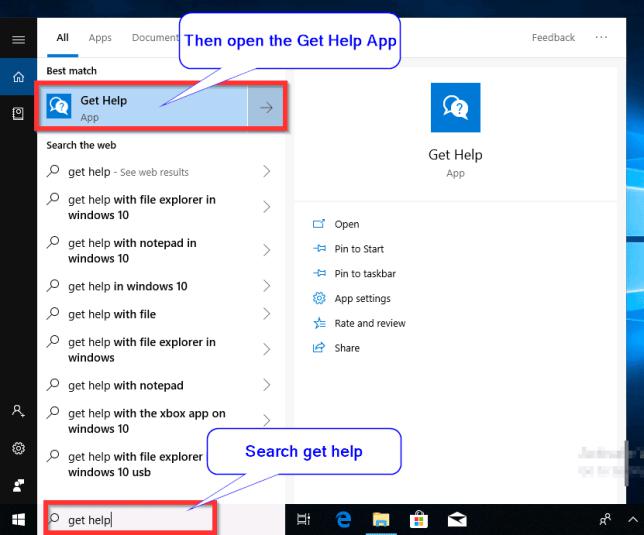Image resolution: width=644 pixels, height=535 pixels.
Task: Click the search box containing 'get help'
Action: 130,519
